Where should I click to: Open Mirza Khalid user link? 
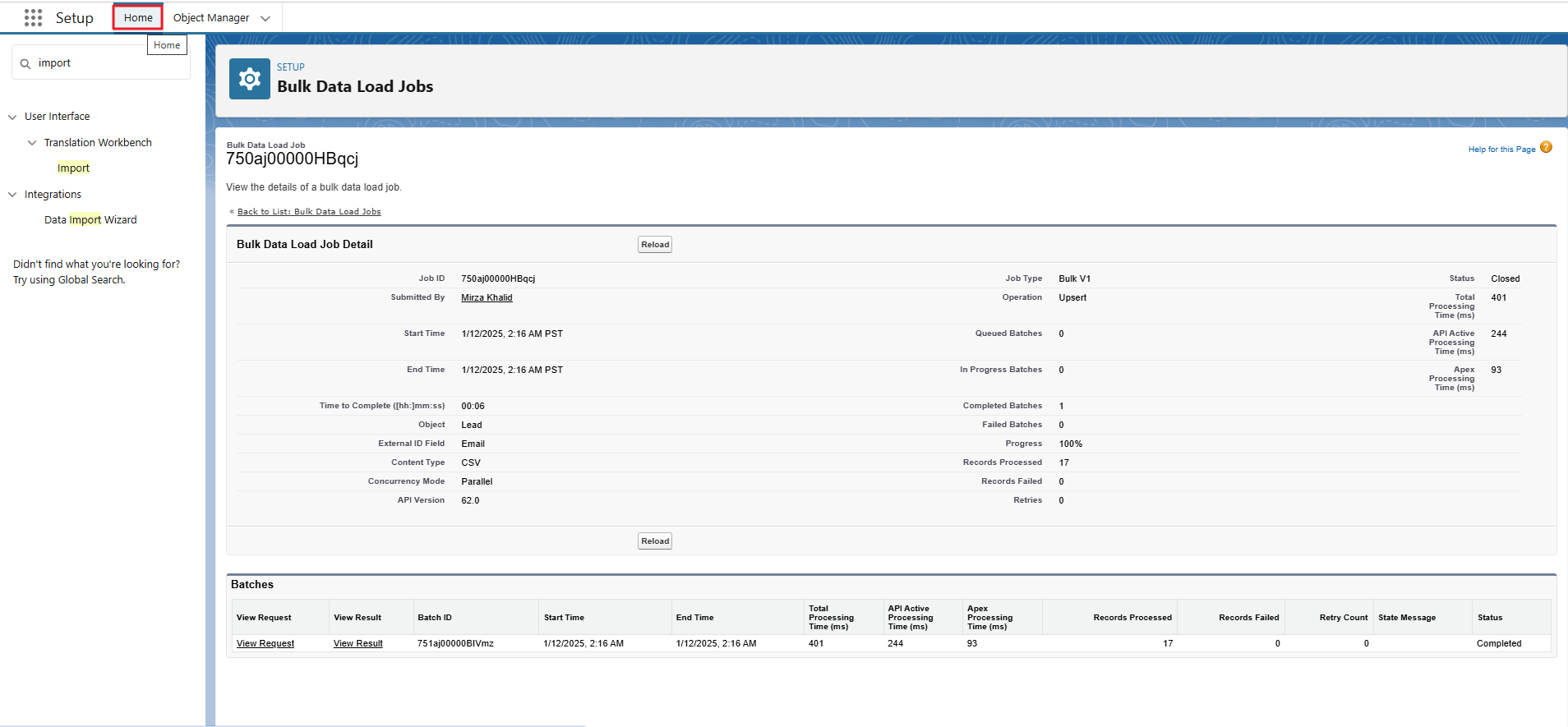[487, 298]
